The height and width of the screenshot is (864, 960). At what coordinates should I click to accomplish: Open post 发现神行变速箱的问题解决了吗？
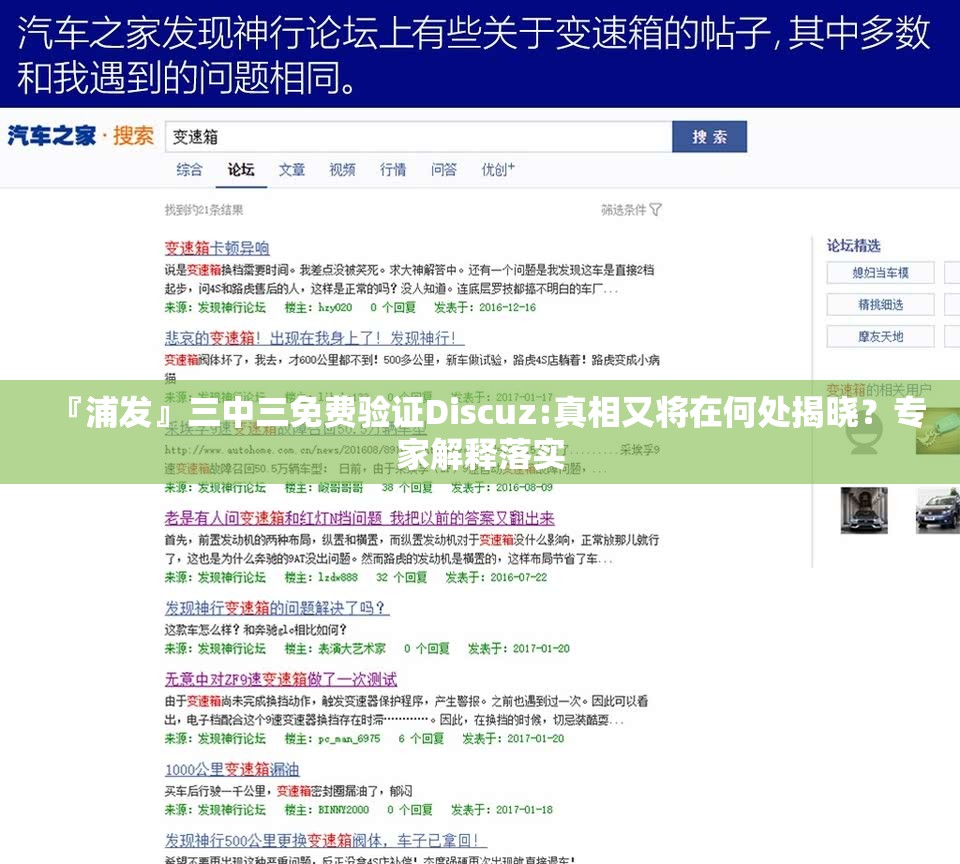click(x=277, y=608)
